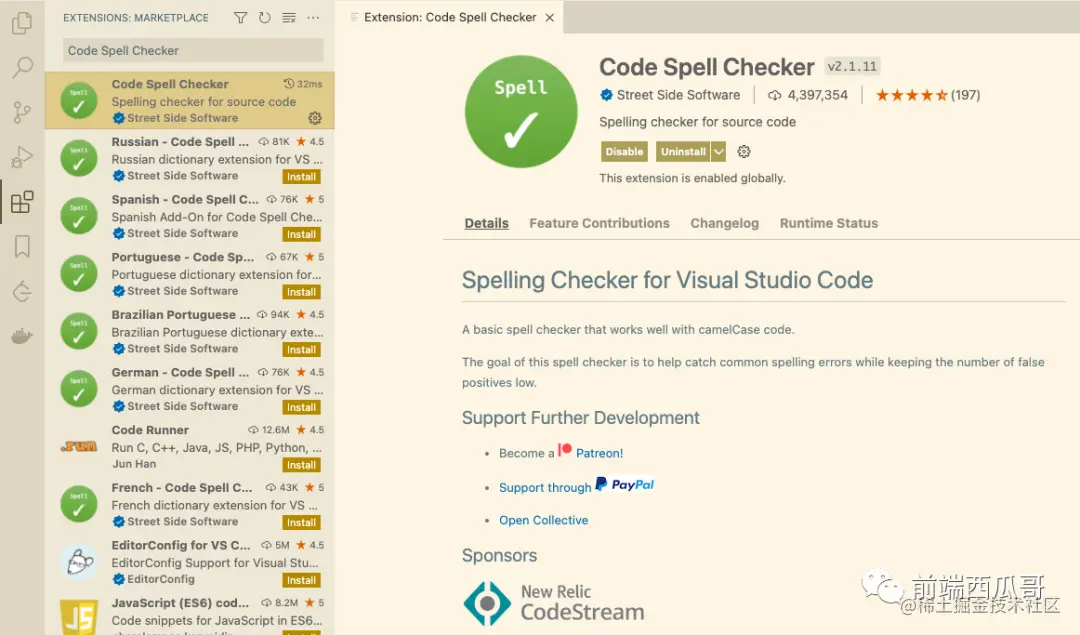Viewport: 1080px width, 635px height.
Task: Filter extensions with the funnel icon
Action: pyautogui.click(x=240, y=18)
